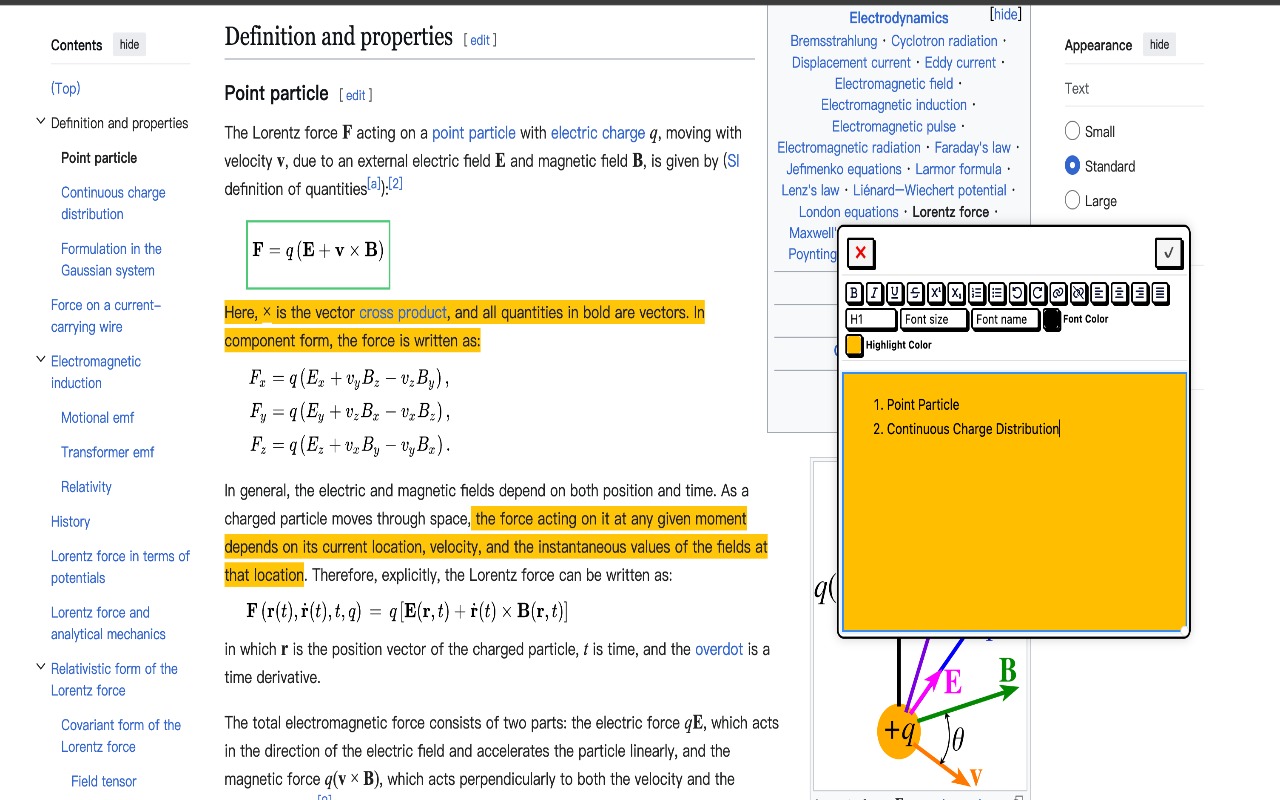Viewport: 1280px width, 800px height.
Task: Insert a bulleted list in the note
Action: click(997, 293)
